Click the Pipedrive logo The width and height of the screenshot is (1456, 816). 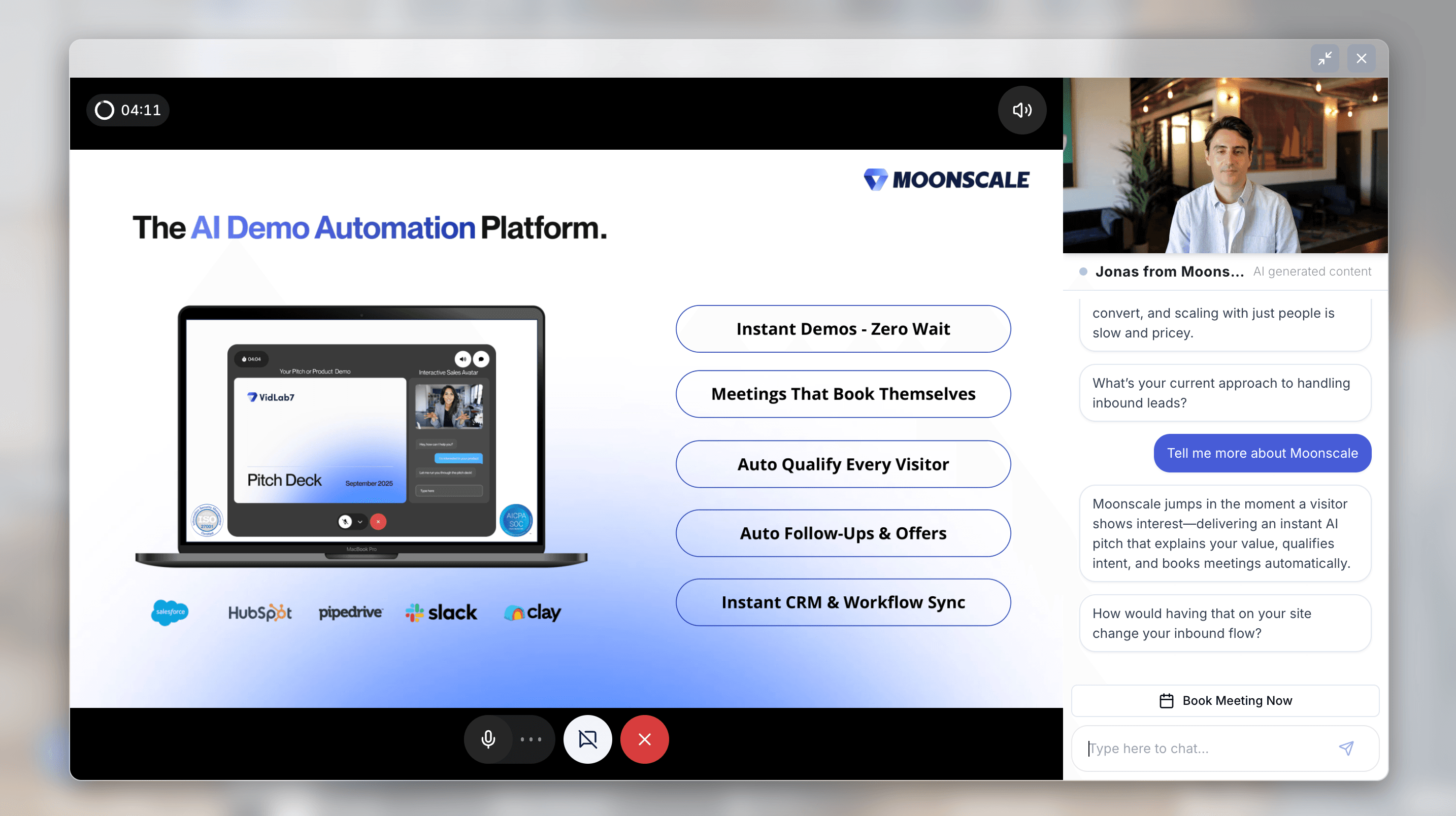pyautogui.click(x=350, y=612)
